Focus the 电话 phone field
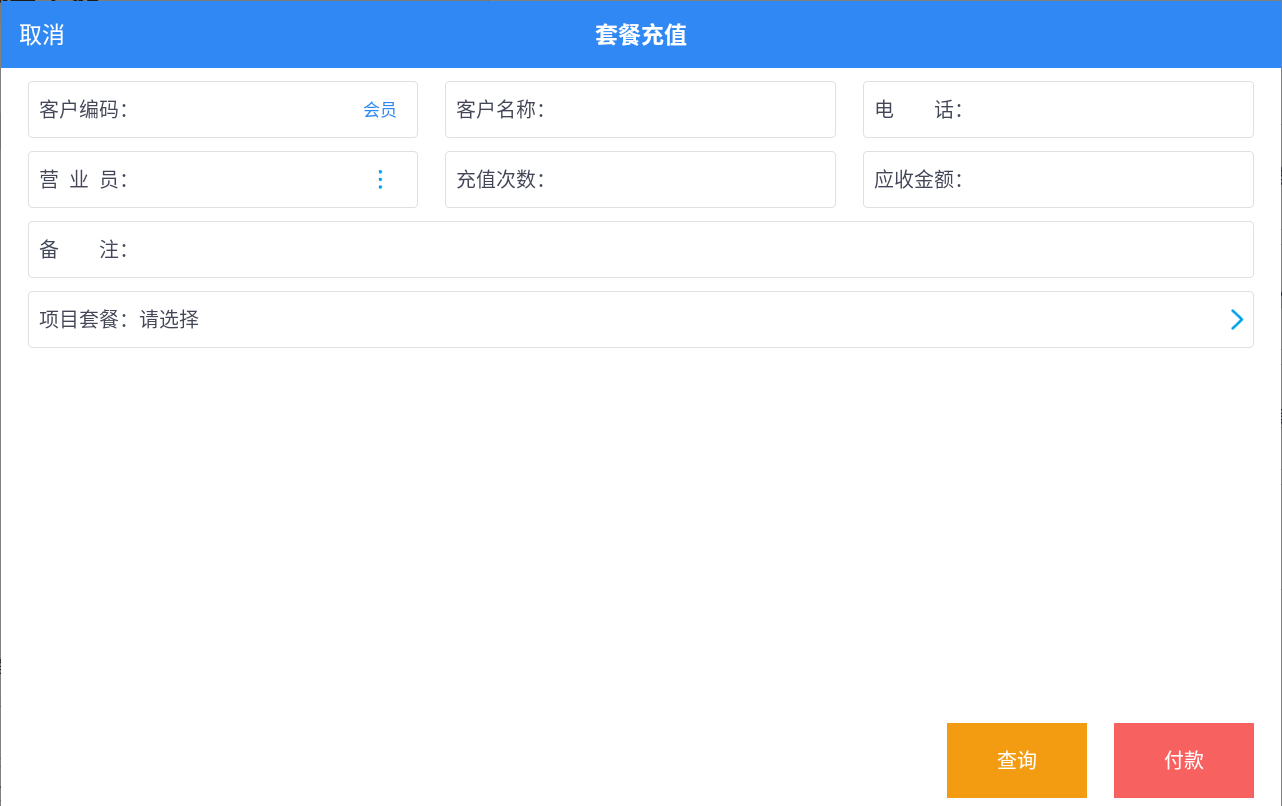Viewport: 1282px width, 806px height. pos(1058,110)
